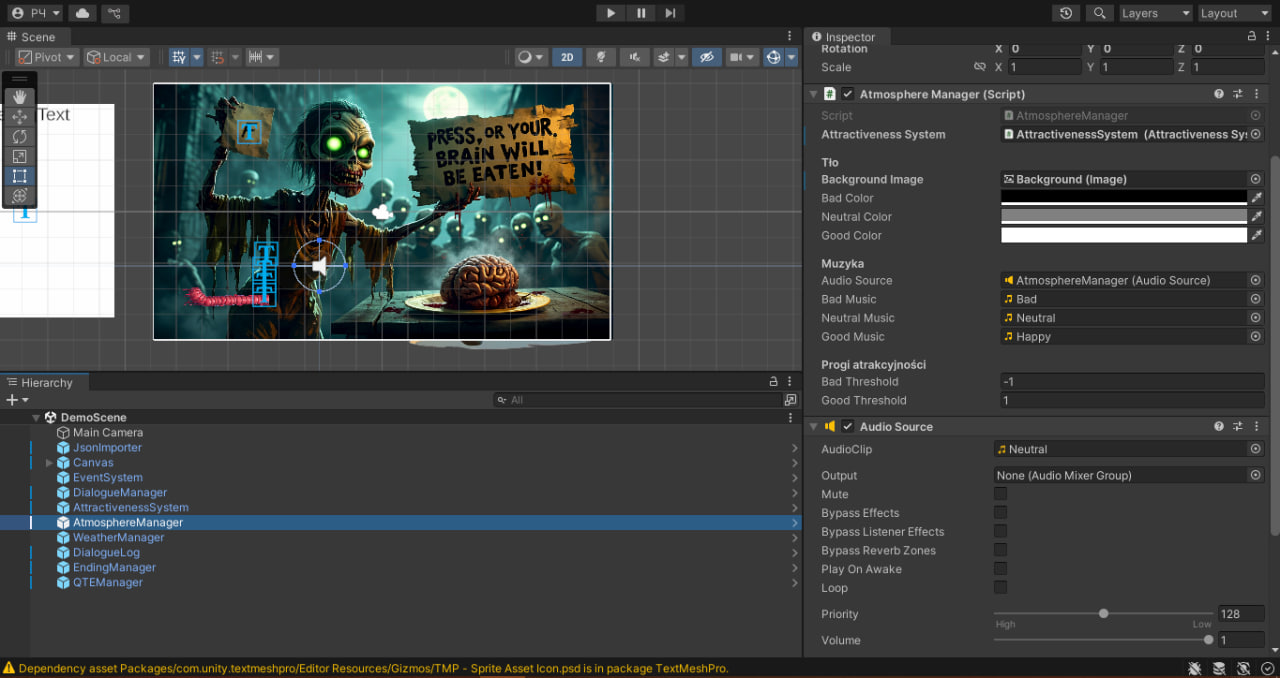Image resolution: width=1280 pixels, height=678 pixels.
Task: Click the Good Color eyedropper
Action: (x=1257, y=236)
